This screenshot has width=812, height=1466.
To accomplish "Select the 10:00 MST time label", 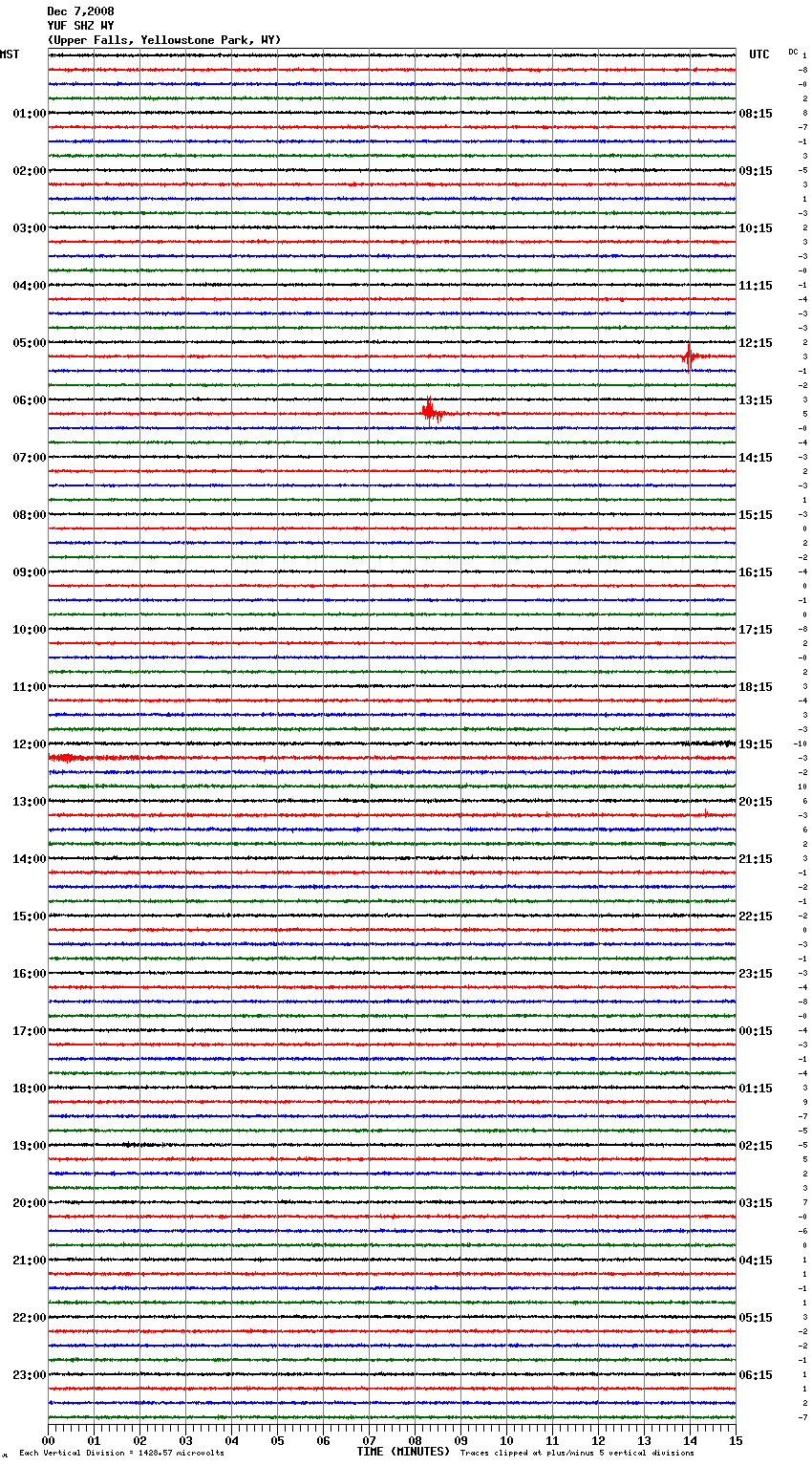I will point(30,630).
